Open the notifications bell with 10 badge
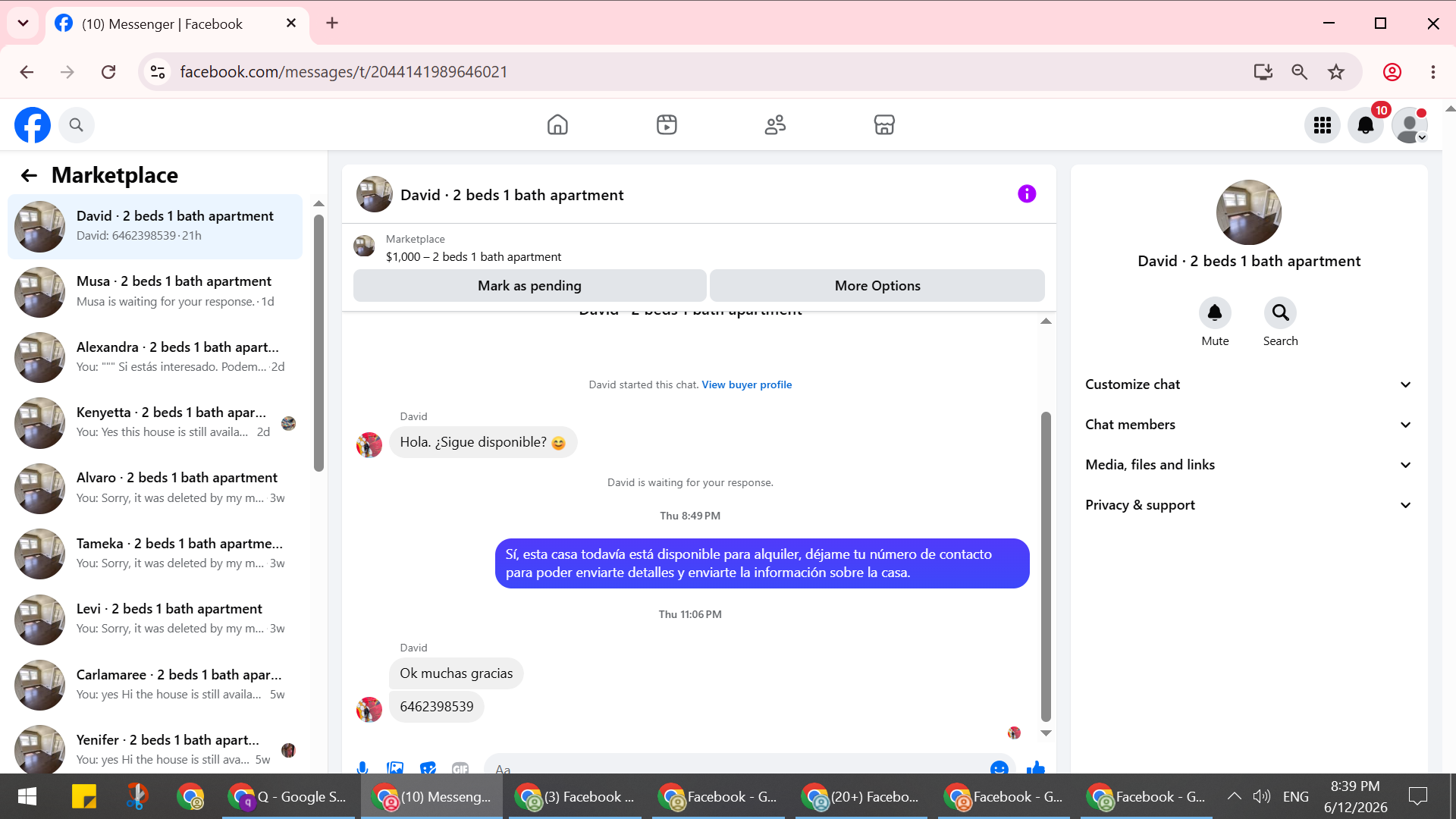 [1366, 126]
